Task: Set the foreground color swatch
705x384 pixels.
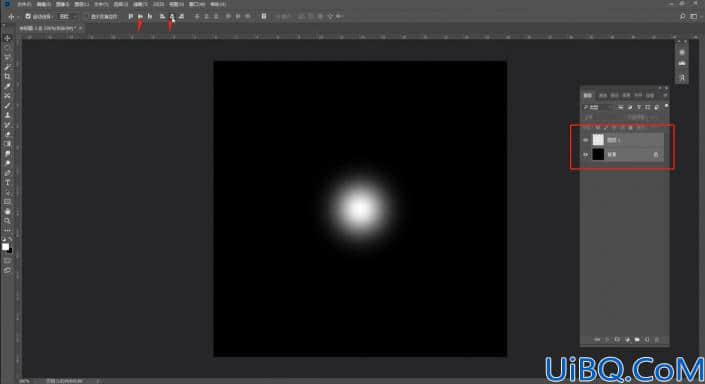Action: 5,246
